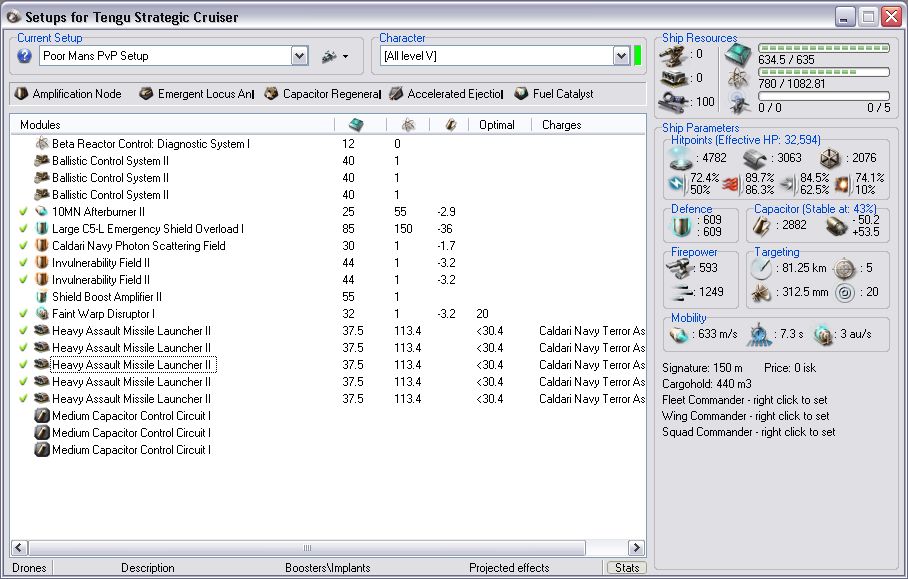
Task: Click the Large C5-L Shield Overload icon
Action: 42,228
